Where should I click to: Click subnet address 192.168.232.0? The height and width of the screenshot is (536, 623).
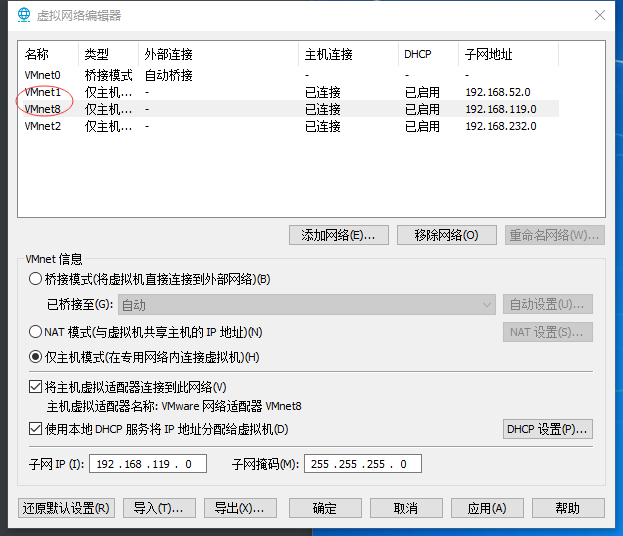501,126
